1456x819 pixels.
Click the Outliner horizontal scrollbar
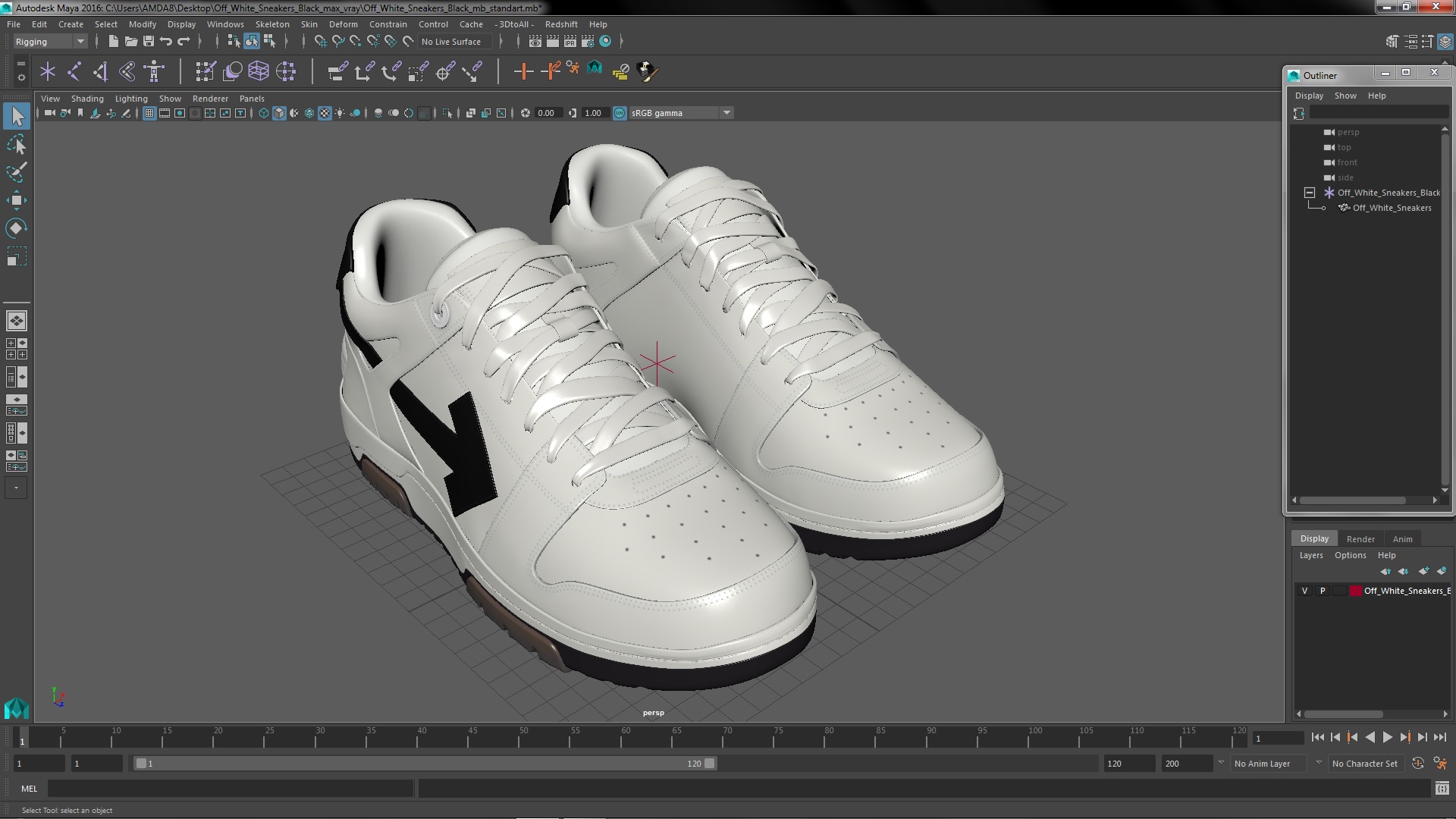[x=1353, y=500]
